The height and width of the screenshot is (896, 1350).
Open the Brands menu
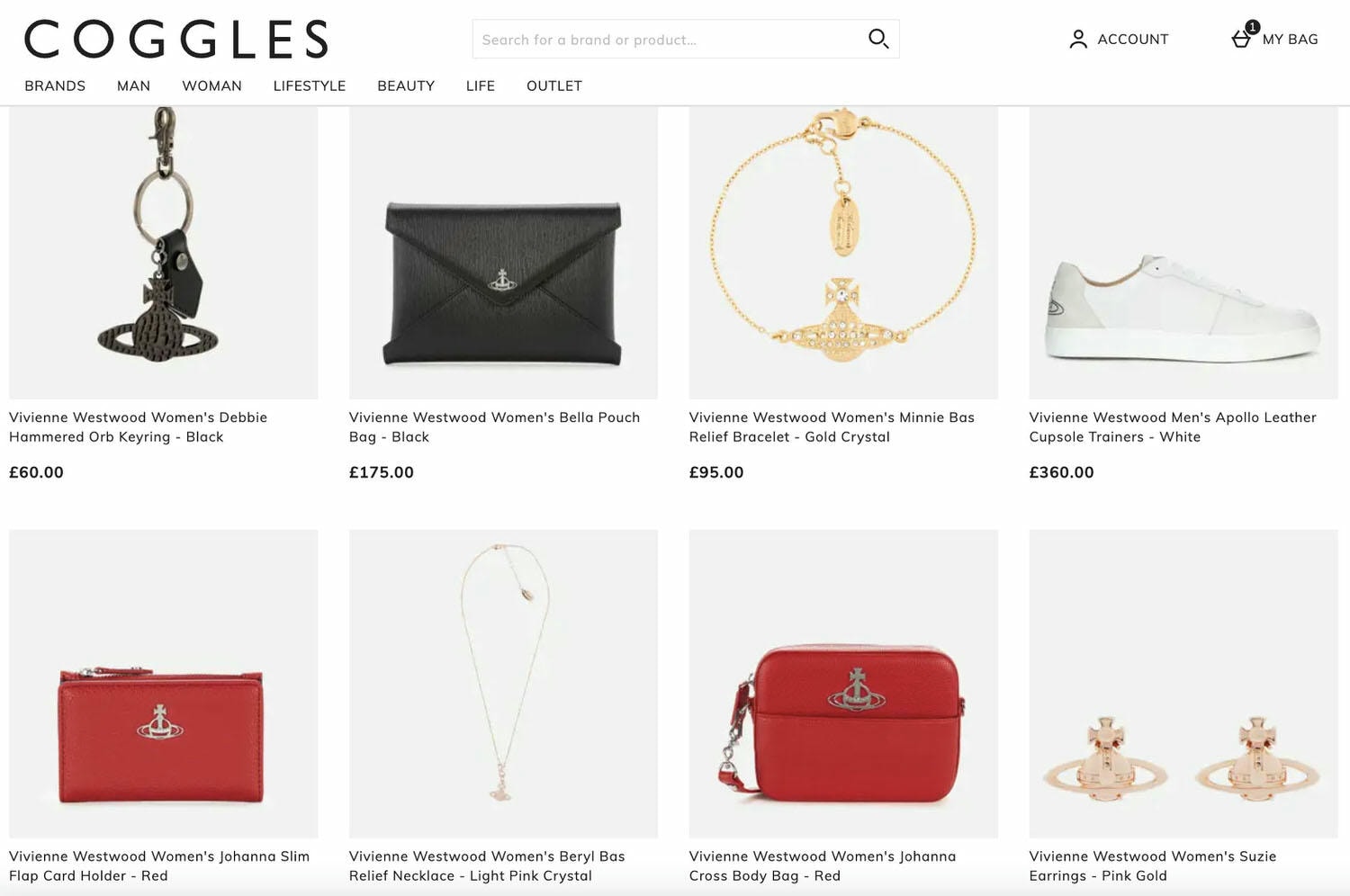coord(55,85)
